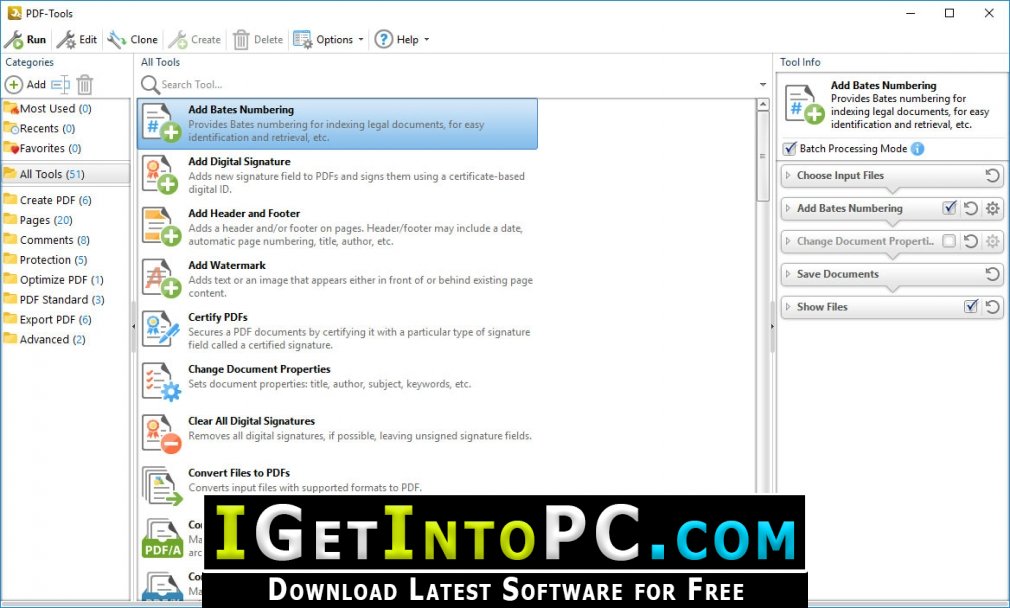Select the Add Header and Footer icon
Screen dimensions: 1010x608
(x=161, y=227)
